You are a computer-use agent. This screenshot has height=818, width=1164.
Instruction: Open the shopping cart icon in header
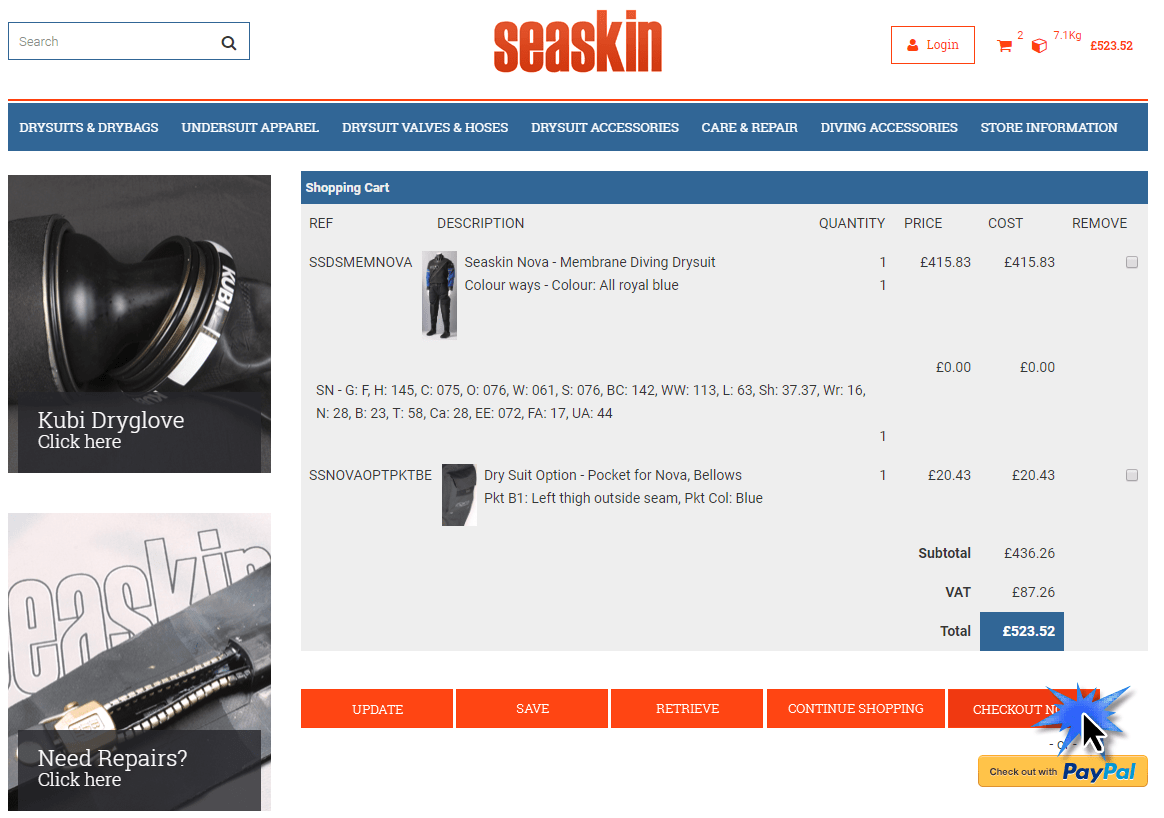1004,46
